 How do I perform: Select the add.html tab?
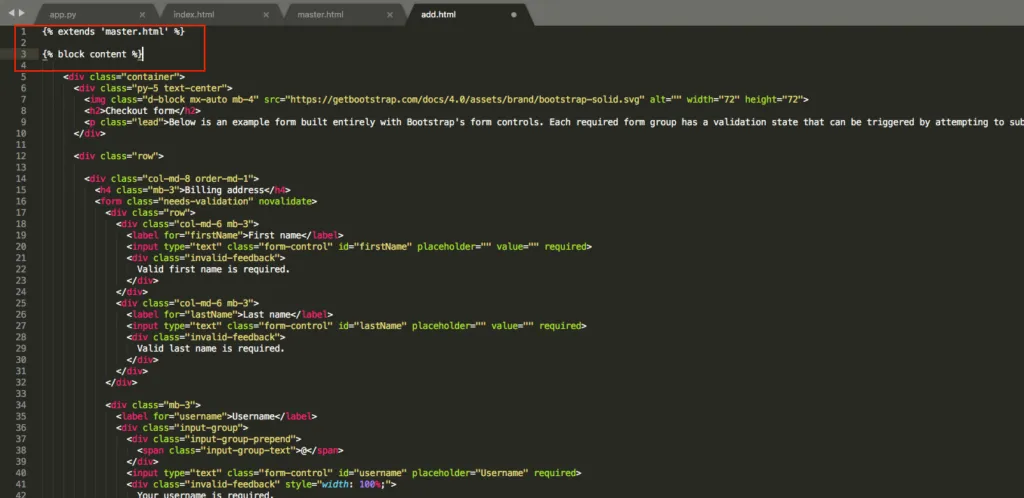click(438, 14)
